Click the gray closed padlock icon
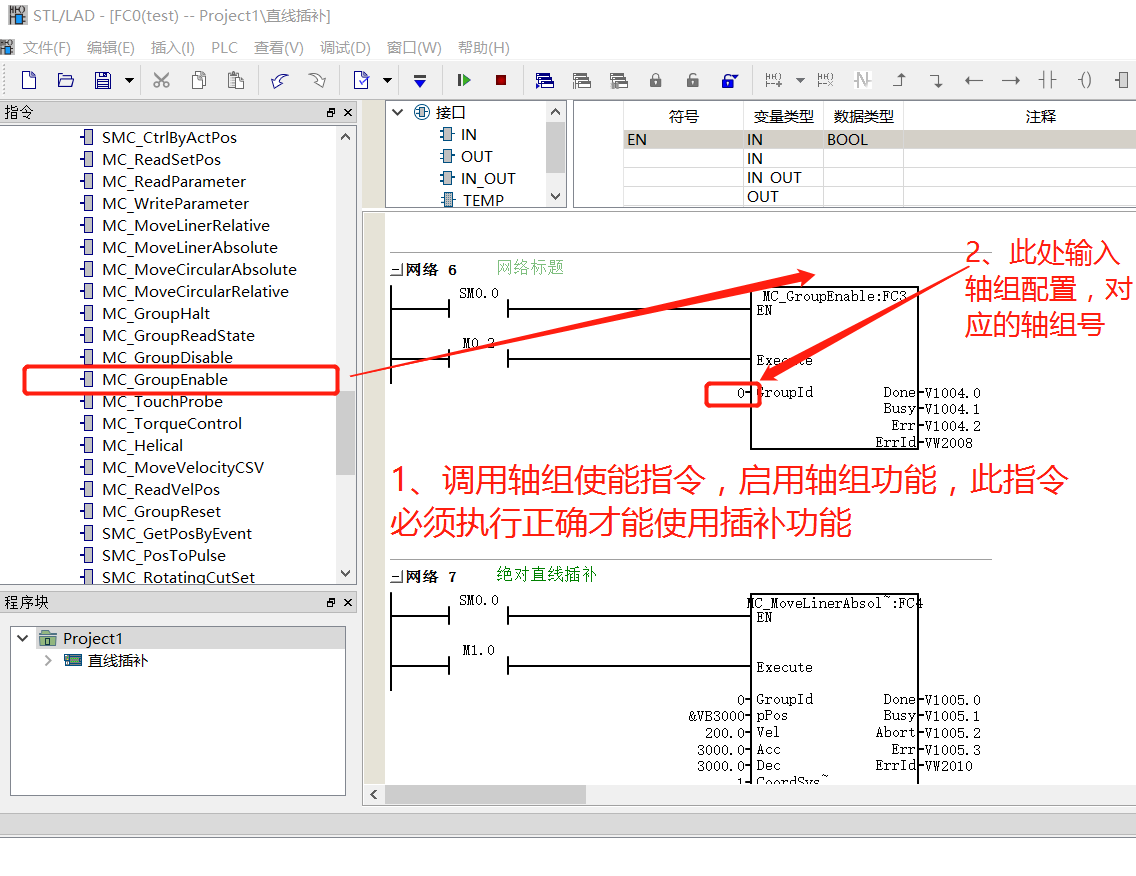 click(x=656, y=80)
